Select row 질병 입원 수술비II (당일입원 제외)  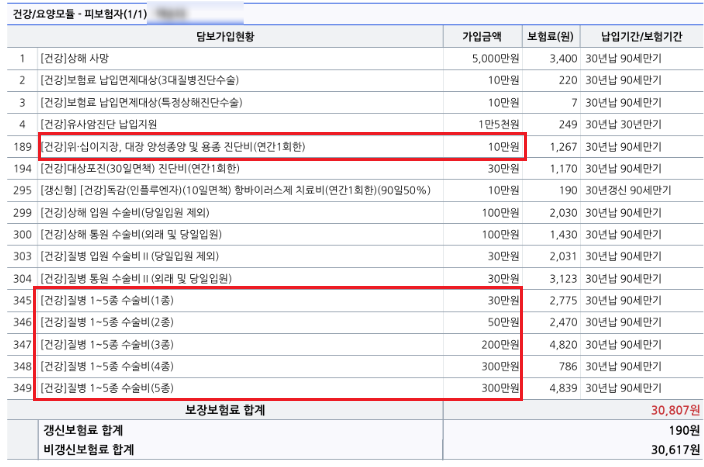click(x=355, y=256)
